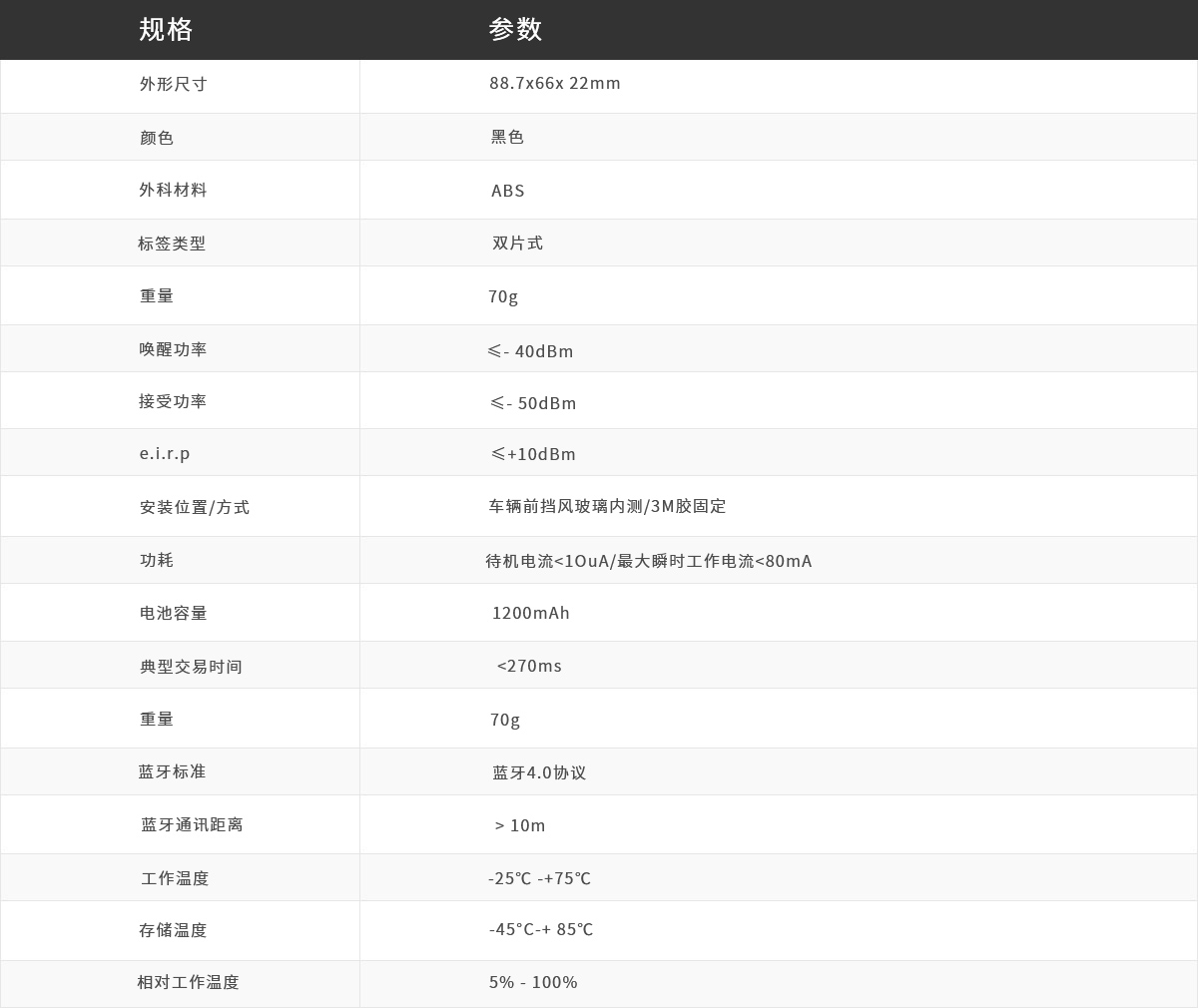The height and width of the screenshot is (1008, 1198).
Task: Click the 5% - 100% humidity value
Action: (x=533, y=982)
